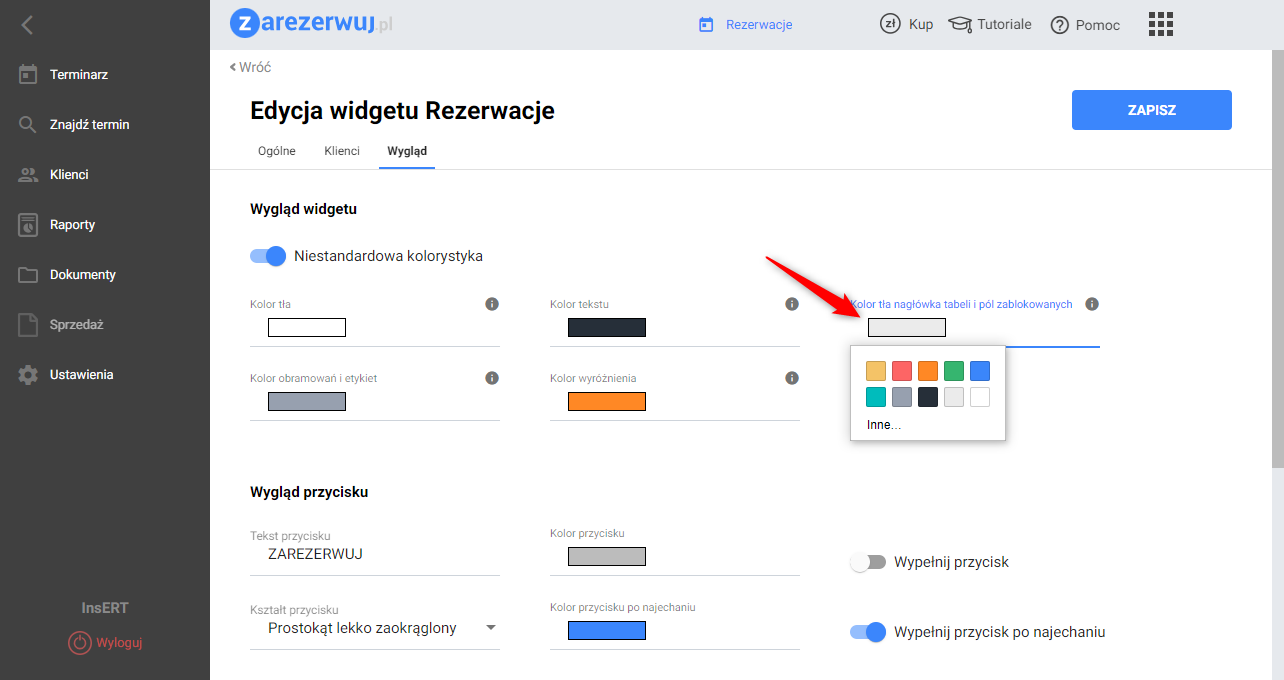Click the Klienci people icon

(x=28, y=174)
